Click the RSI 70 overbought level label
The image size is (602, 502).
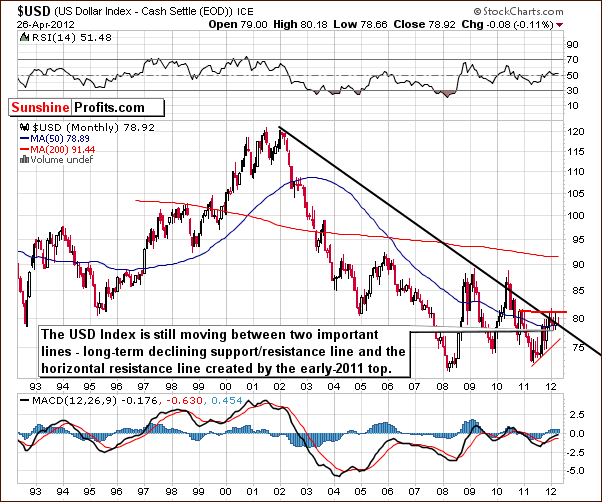[x=572, y=59]
